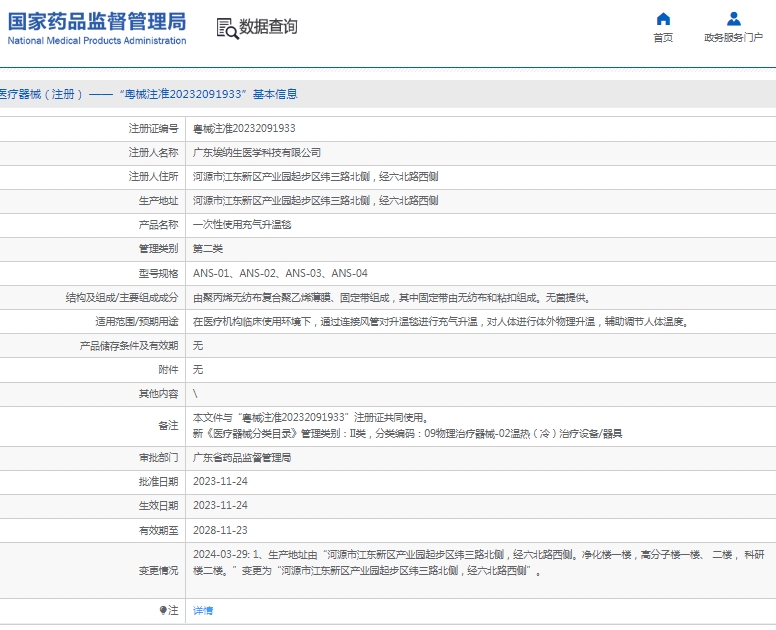Open the 政务服务门户 link
The width and height of the screenshot is (776, 630).
point(733,38)
